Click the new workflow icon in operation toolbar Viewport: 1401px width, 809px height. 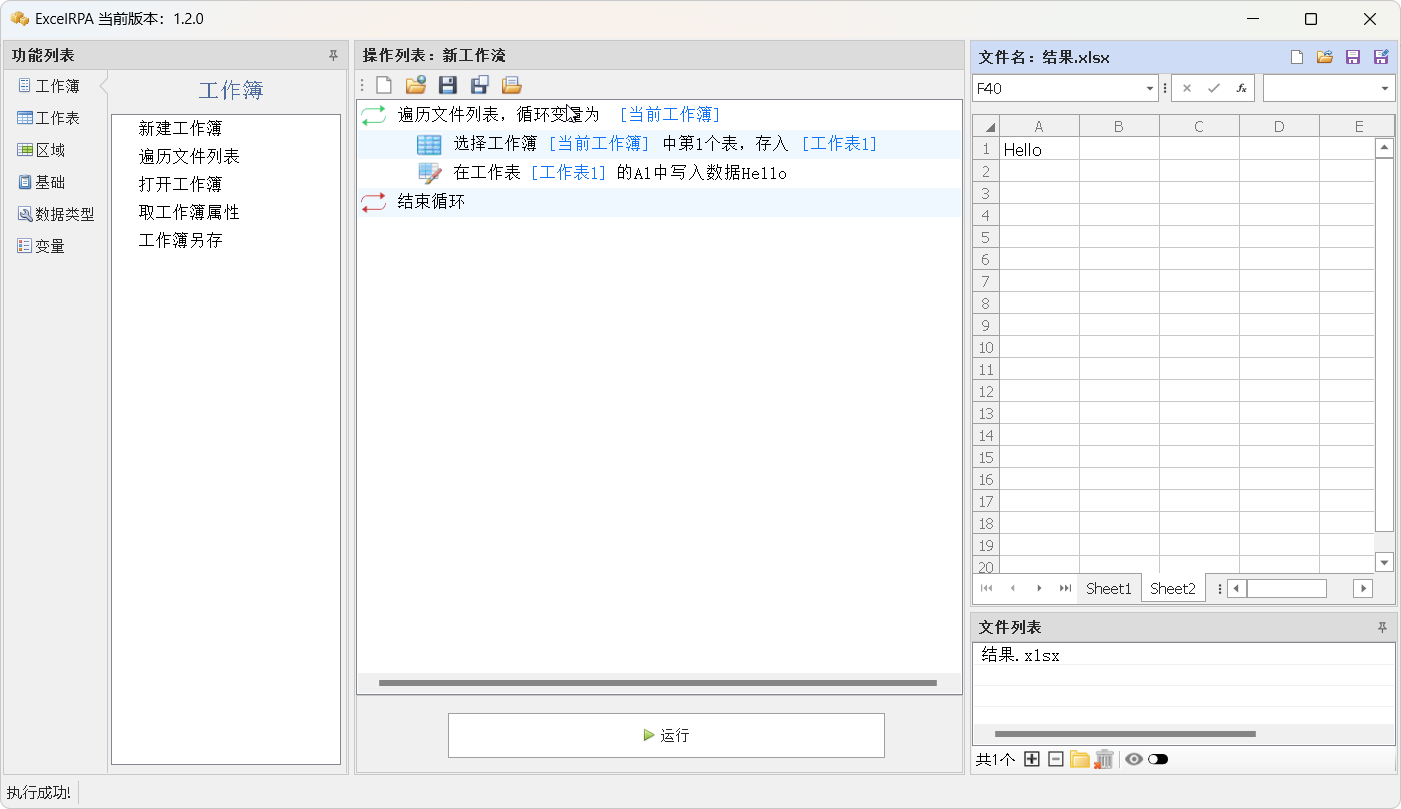coord(384,85)
